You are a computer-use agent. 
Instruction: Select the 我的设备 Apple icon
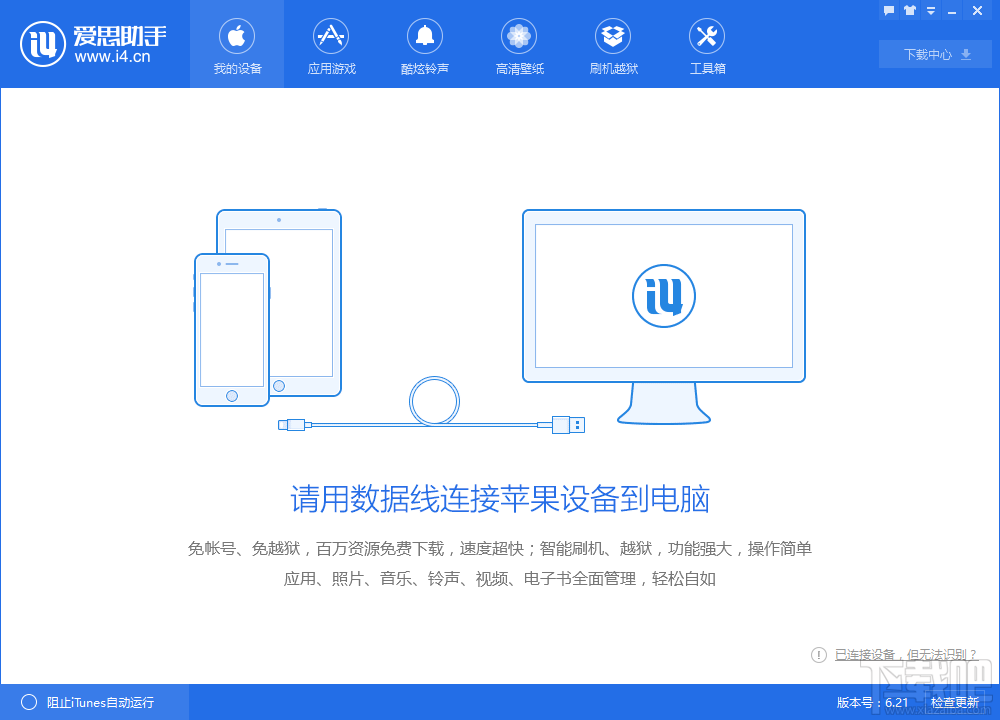(237, 37)
